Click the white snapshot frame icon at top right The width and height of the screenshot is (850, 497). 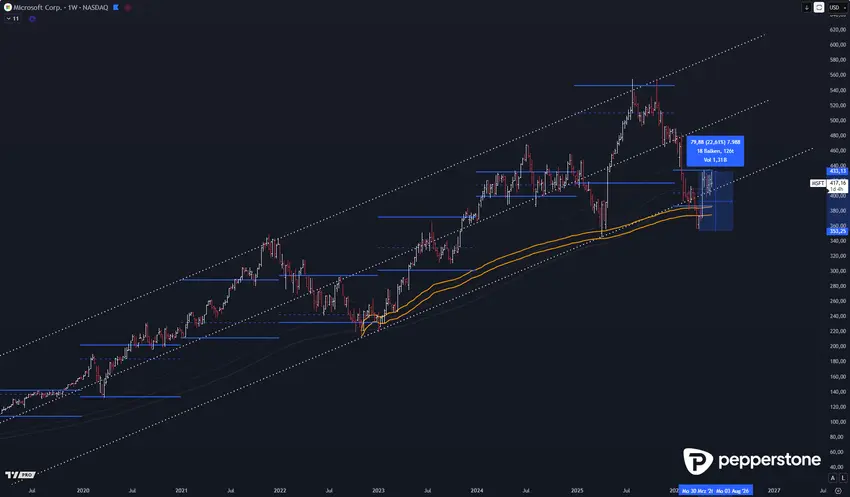[819, 8]
